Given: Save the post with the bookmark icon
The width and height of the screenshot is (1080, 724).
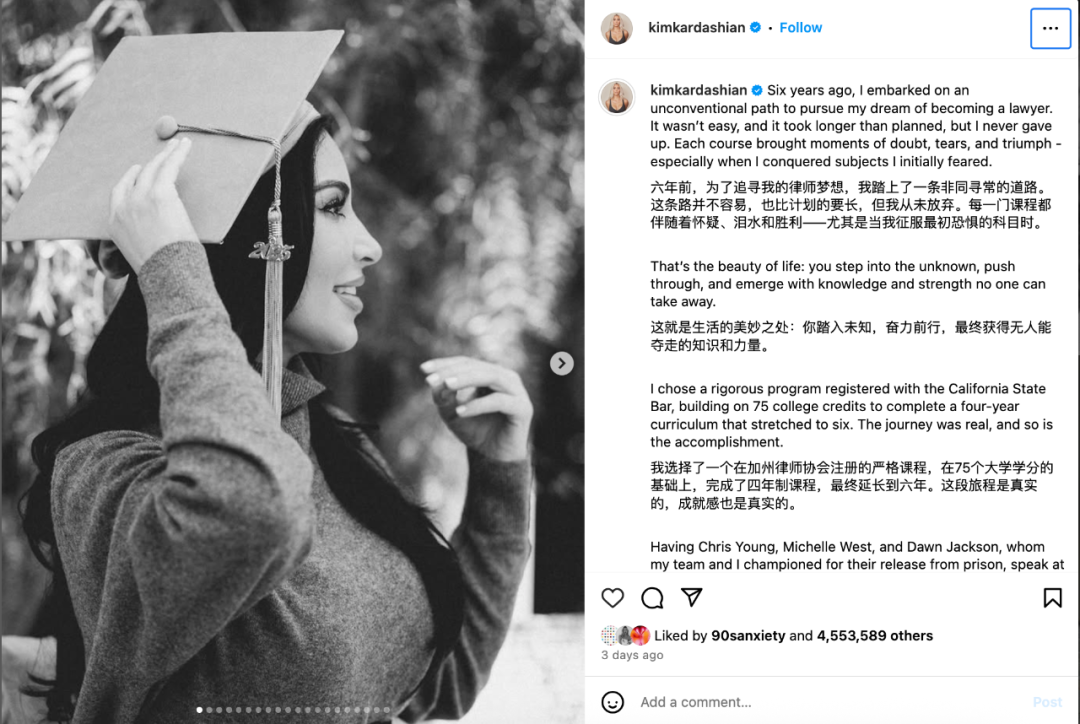Looking at the screenshot, I should point(1052,597).
